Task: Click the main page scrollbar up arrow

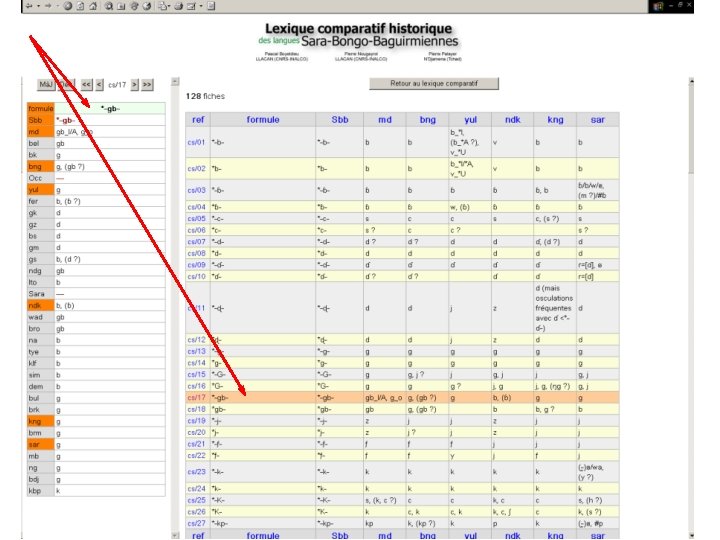Action: (691, 81)
